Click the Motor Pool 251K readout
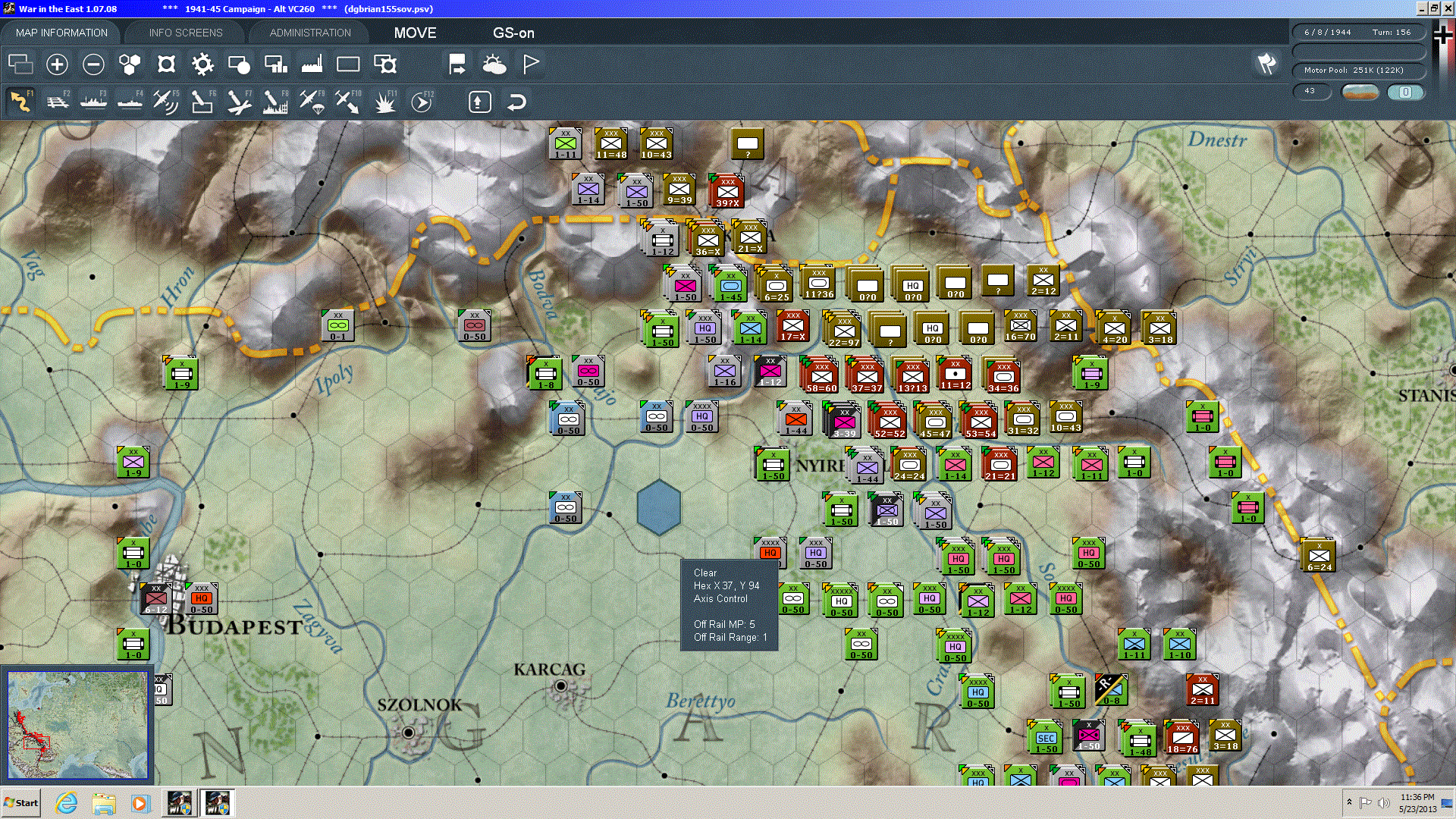This screenshot has width=1456, height=819. click(x=1357, y=70)
